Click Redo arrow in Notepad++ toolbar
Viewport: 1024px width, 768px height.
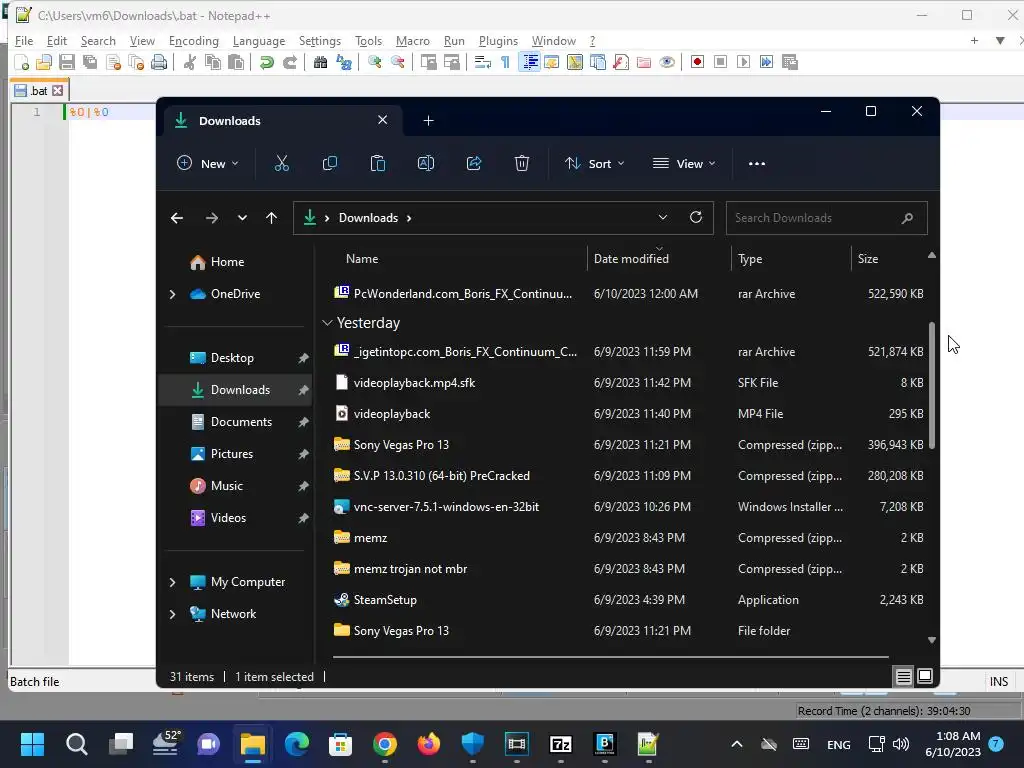289,62
